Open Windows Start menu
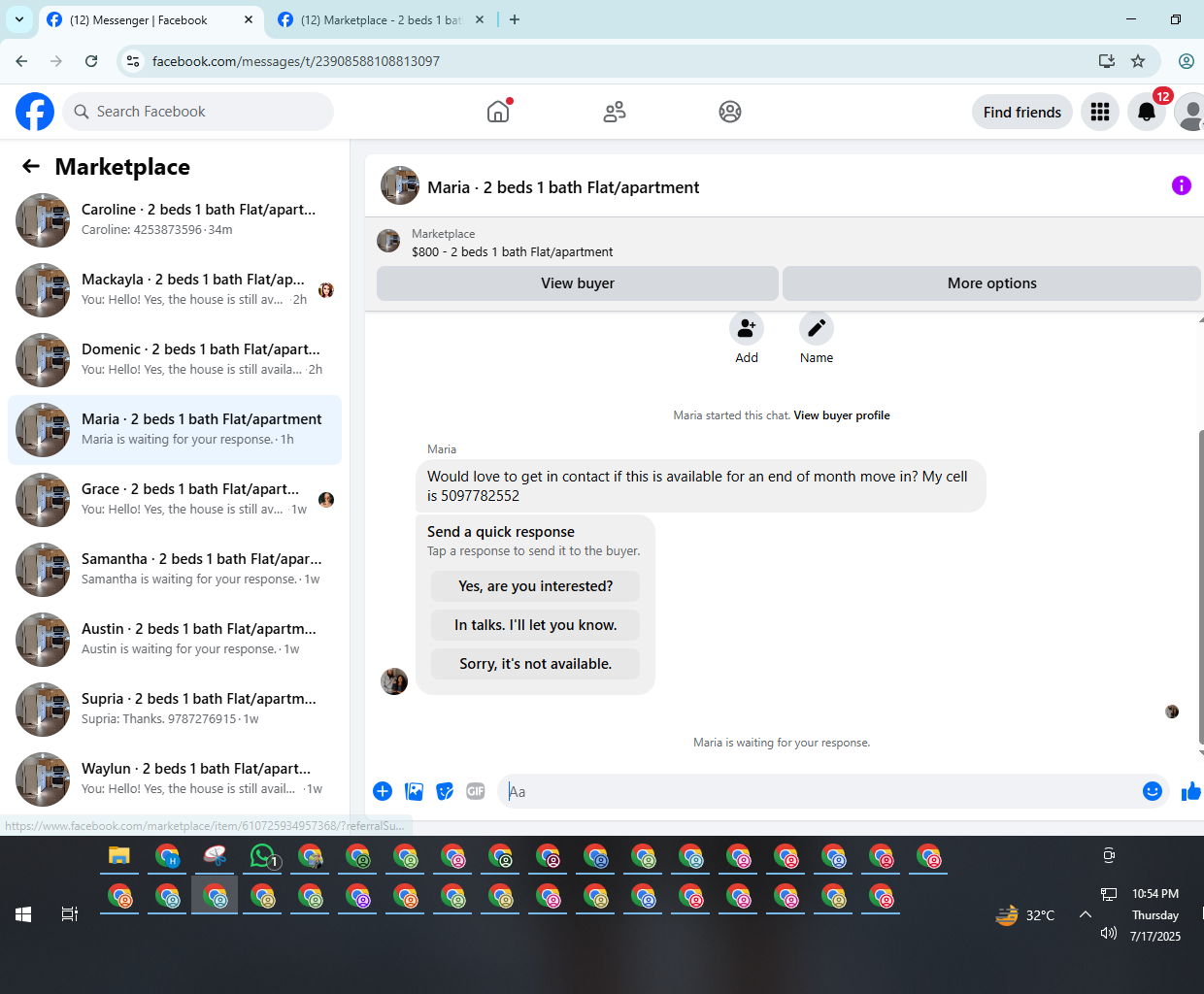The image size is (1204, 994). pos(23,913)
